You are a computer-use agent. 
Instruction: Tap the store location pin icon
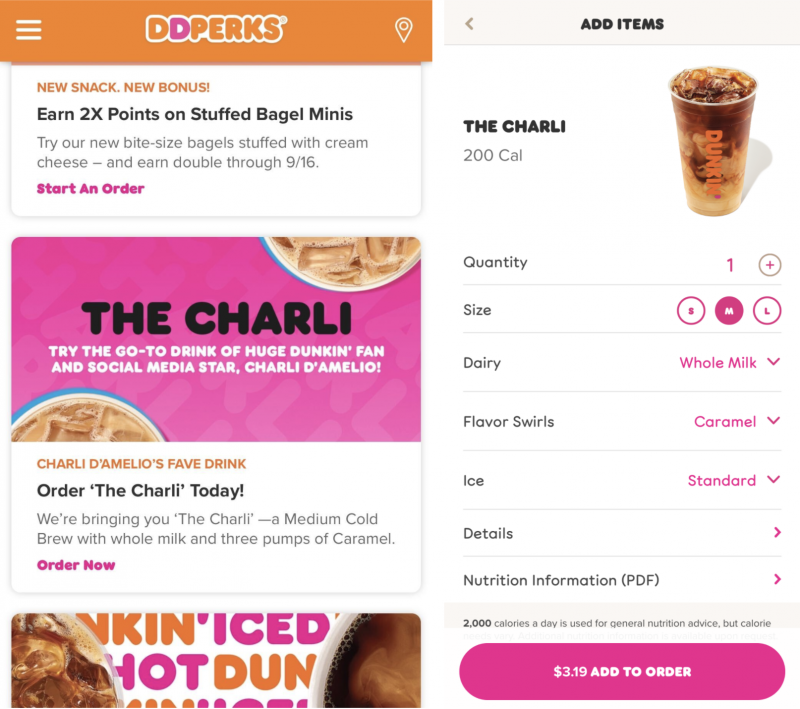[x=404, y=30]
